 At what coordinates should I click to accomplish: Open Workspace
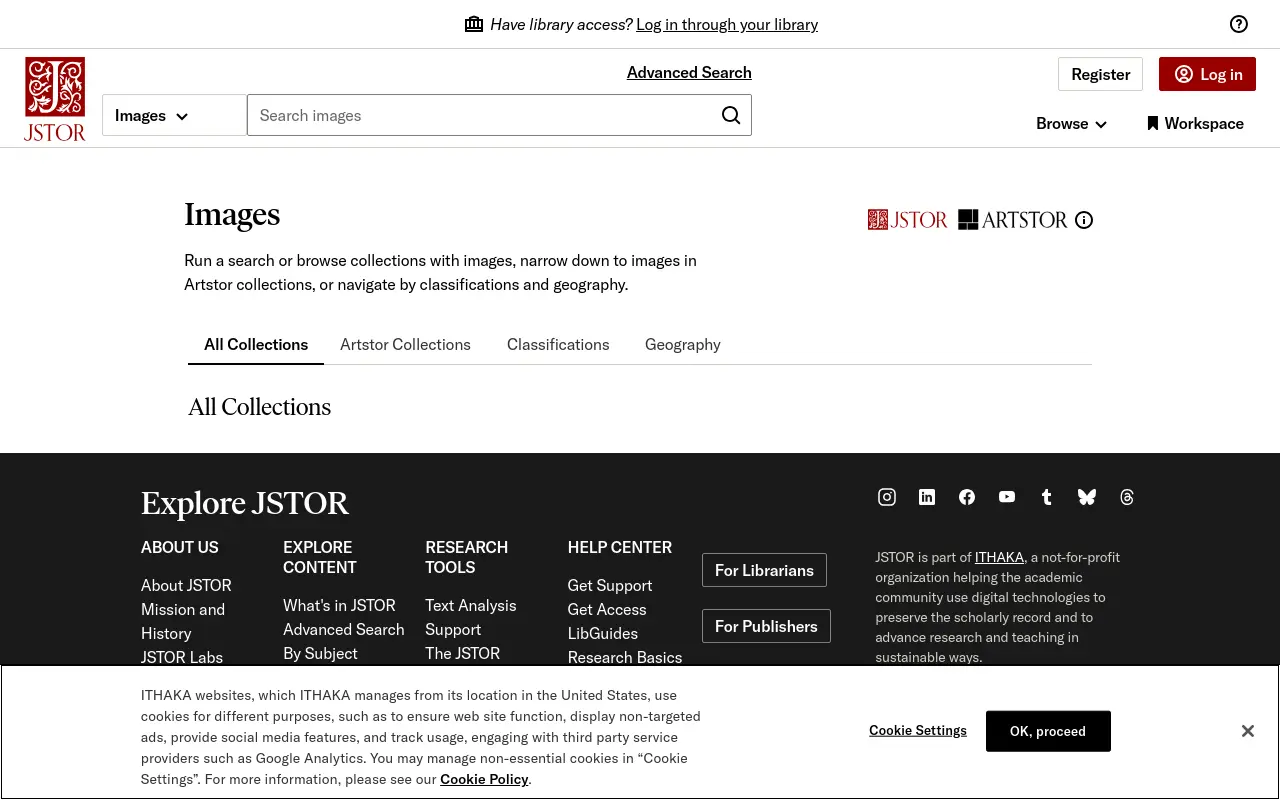pyautogui.click(x=1195, y=124)
